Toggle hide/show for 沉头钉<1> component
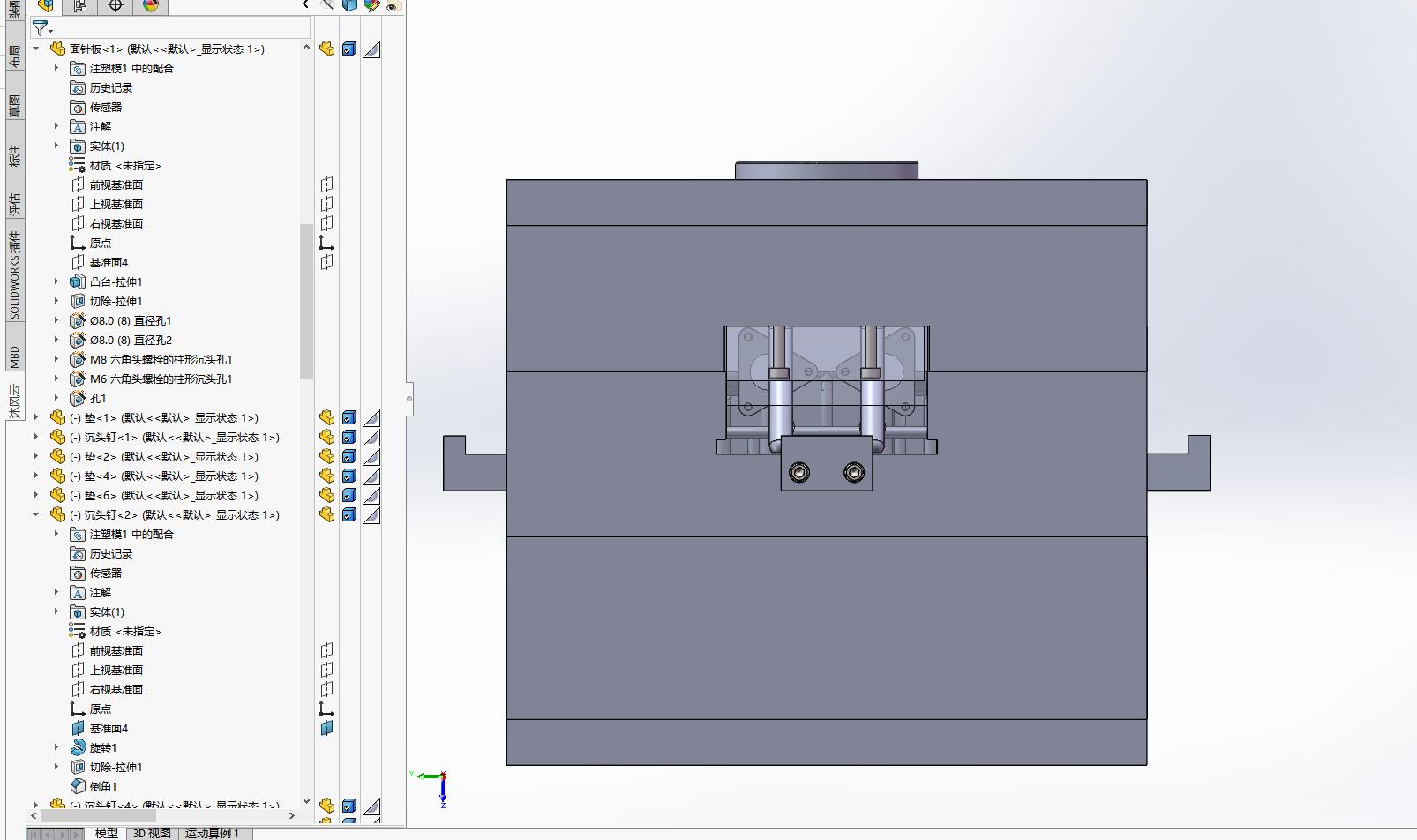 [326, 437]
